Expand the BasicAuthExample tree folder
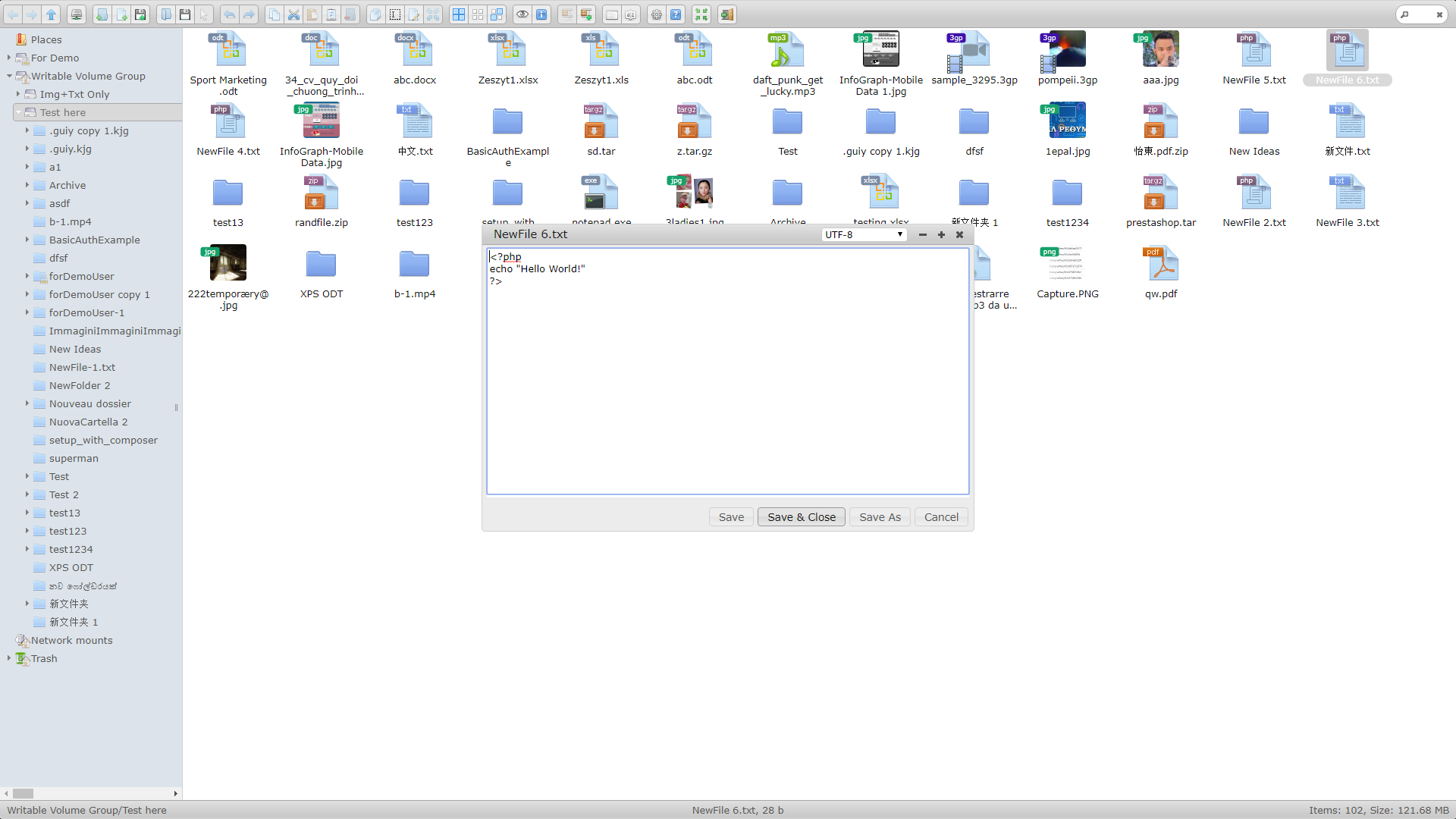The image size is (1456, 819). coord(27,240)
